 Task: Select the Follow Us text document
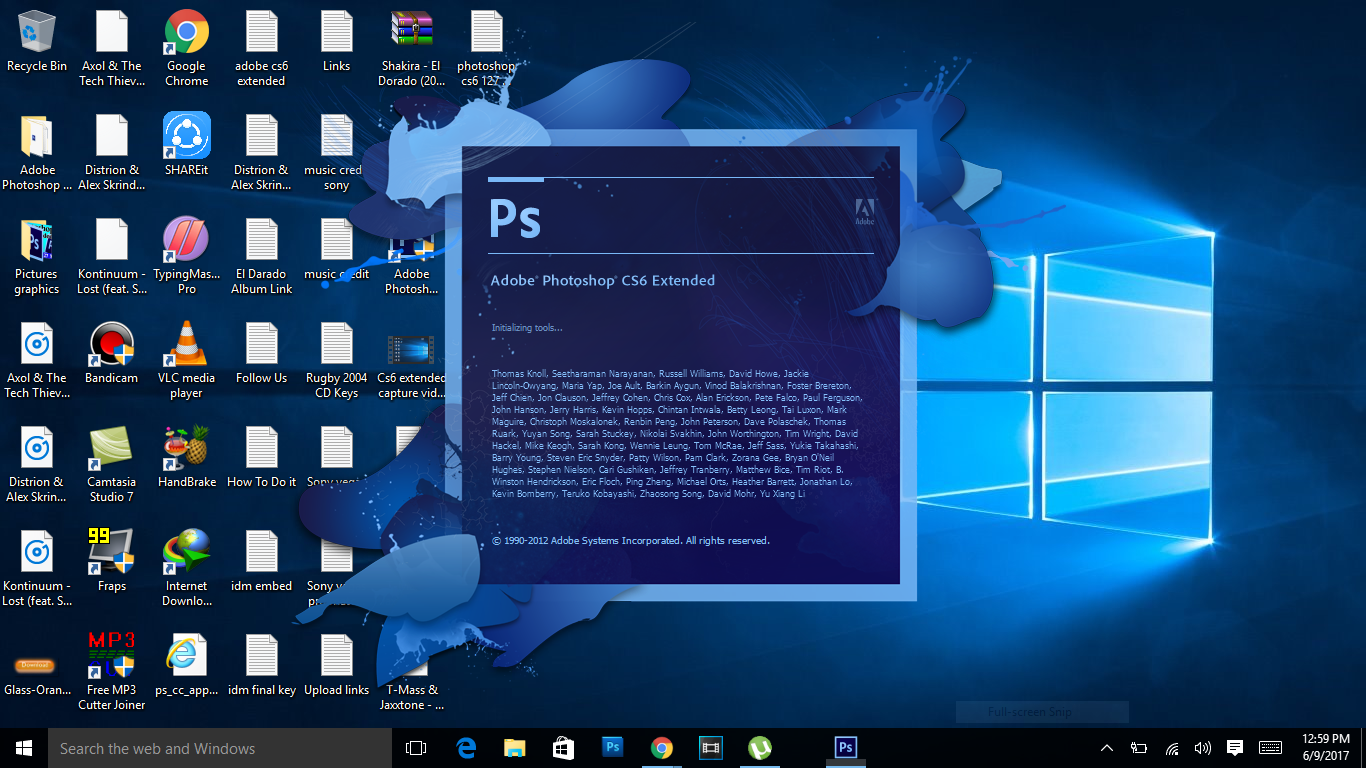[x=262, y=353]
